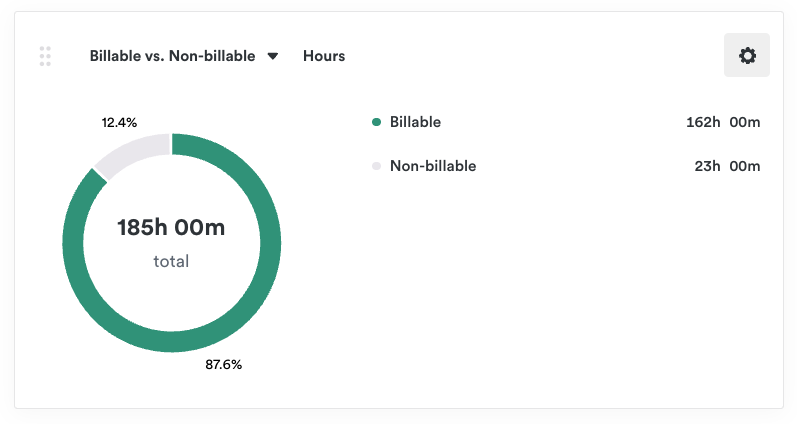
Task: Click the word total in the donut center
Action: (171, 261)
